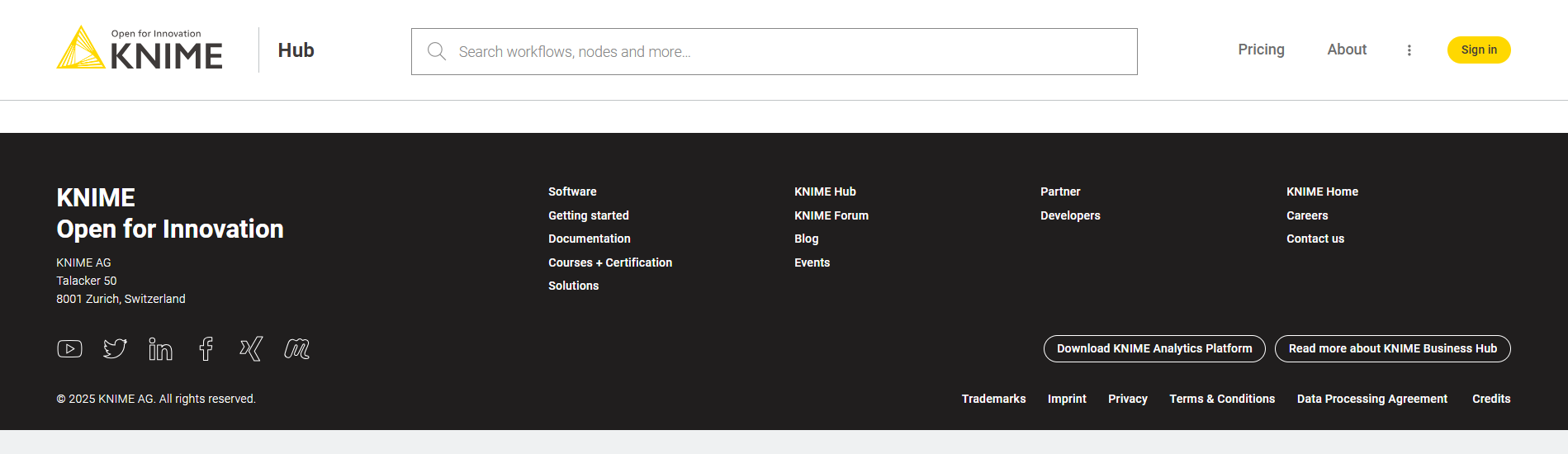Open the Mastodon social icon

296,349
